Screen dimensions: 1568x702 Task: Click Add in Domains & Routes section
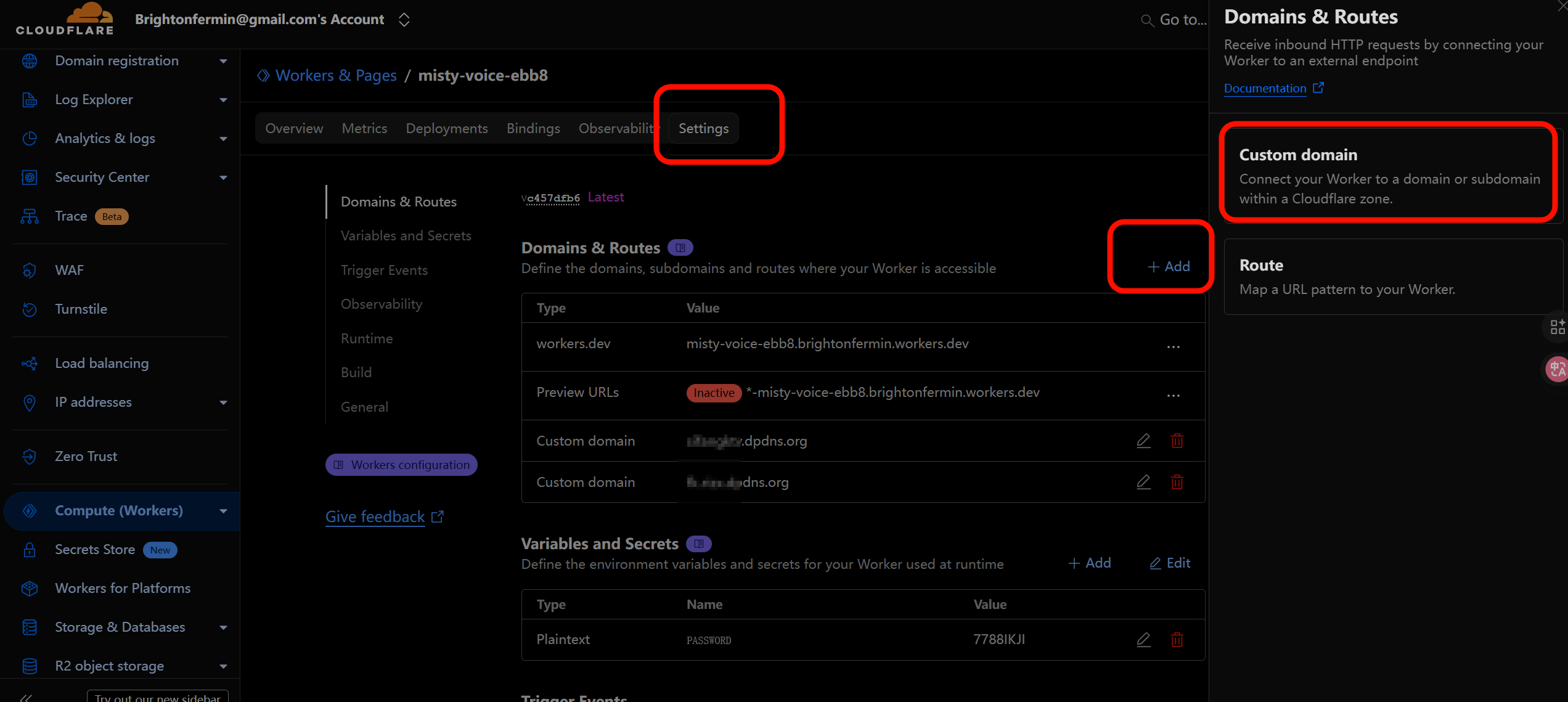(1169, 266)
